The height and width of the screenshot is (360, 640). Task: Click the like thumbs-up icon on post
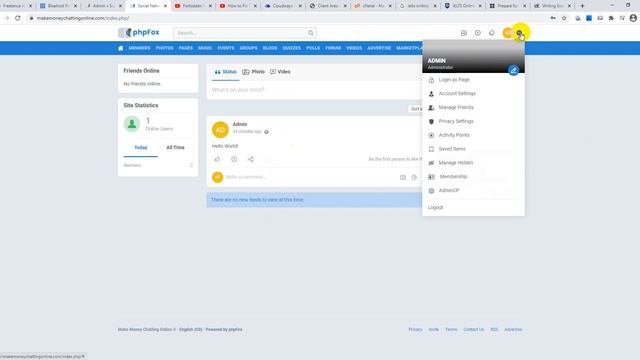[217, 159]
